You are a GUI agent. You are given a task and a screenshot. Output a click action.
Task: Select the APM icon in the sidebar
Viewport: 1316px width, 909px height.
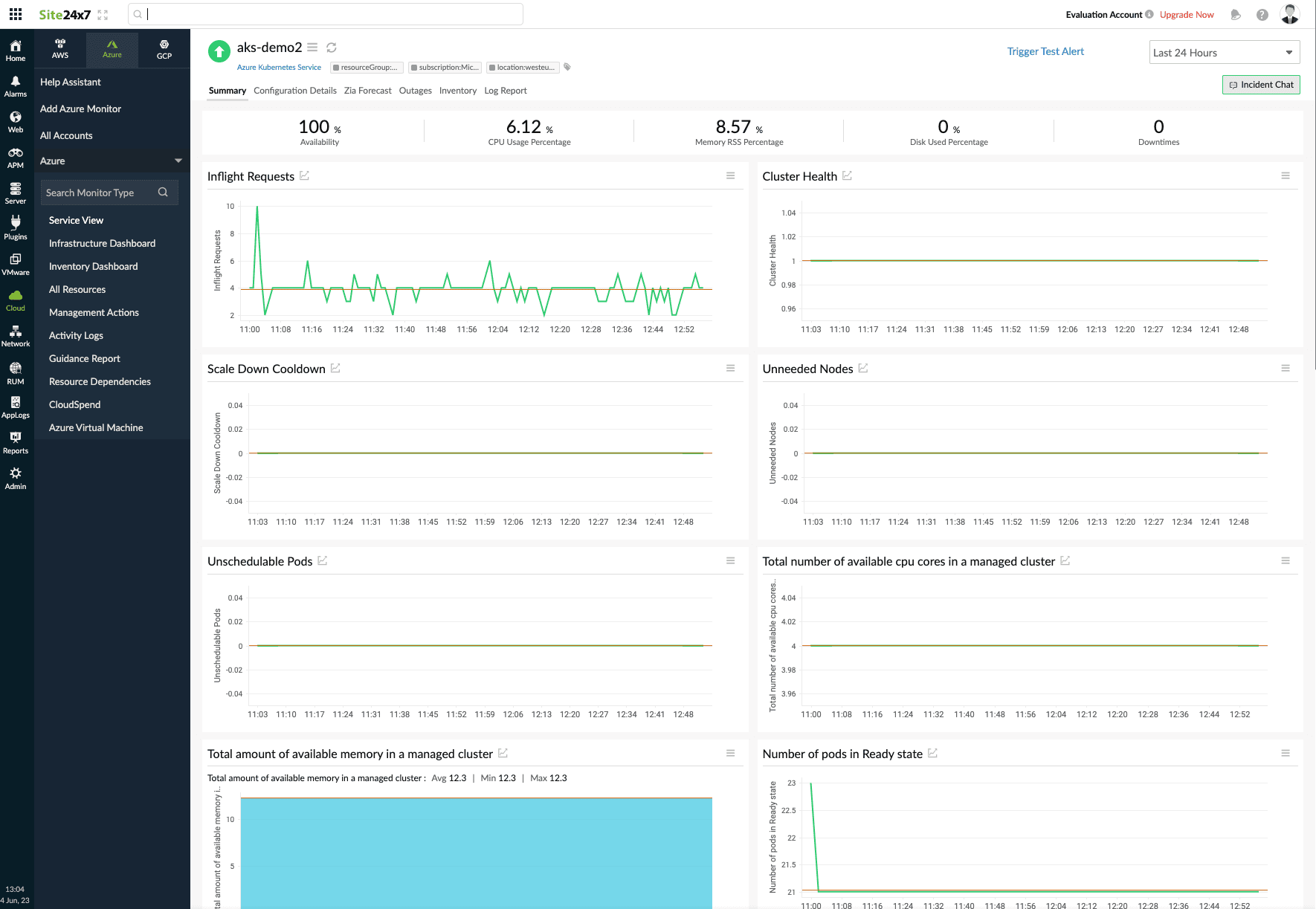[x=16, y=157]
